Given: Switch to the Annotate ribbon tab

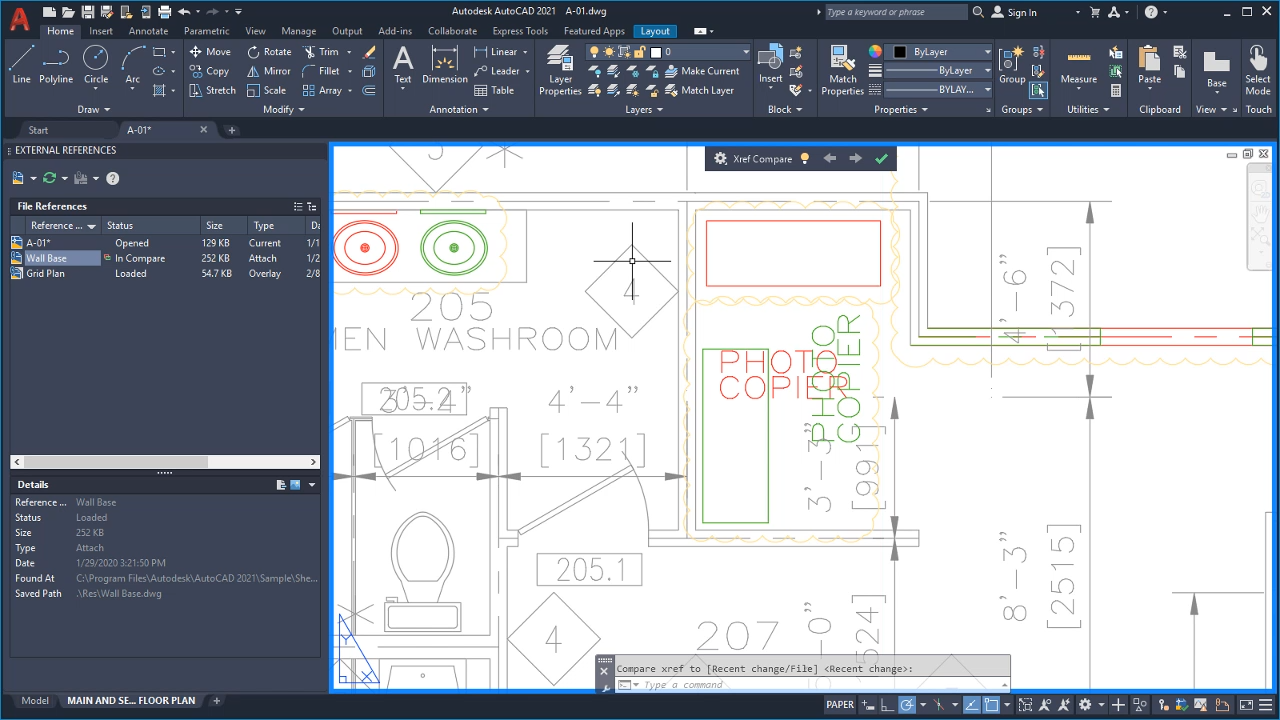Looking at the screenshot, I should coord(148,31).
